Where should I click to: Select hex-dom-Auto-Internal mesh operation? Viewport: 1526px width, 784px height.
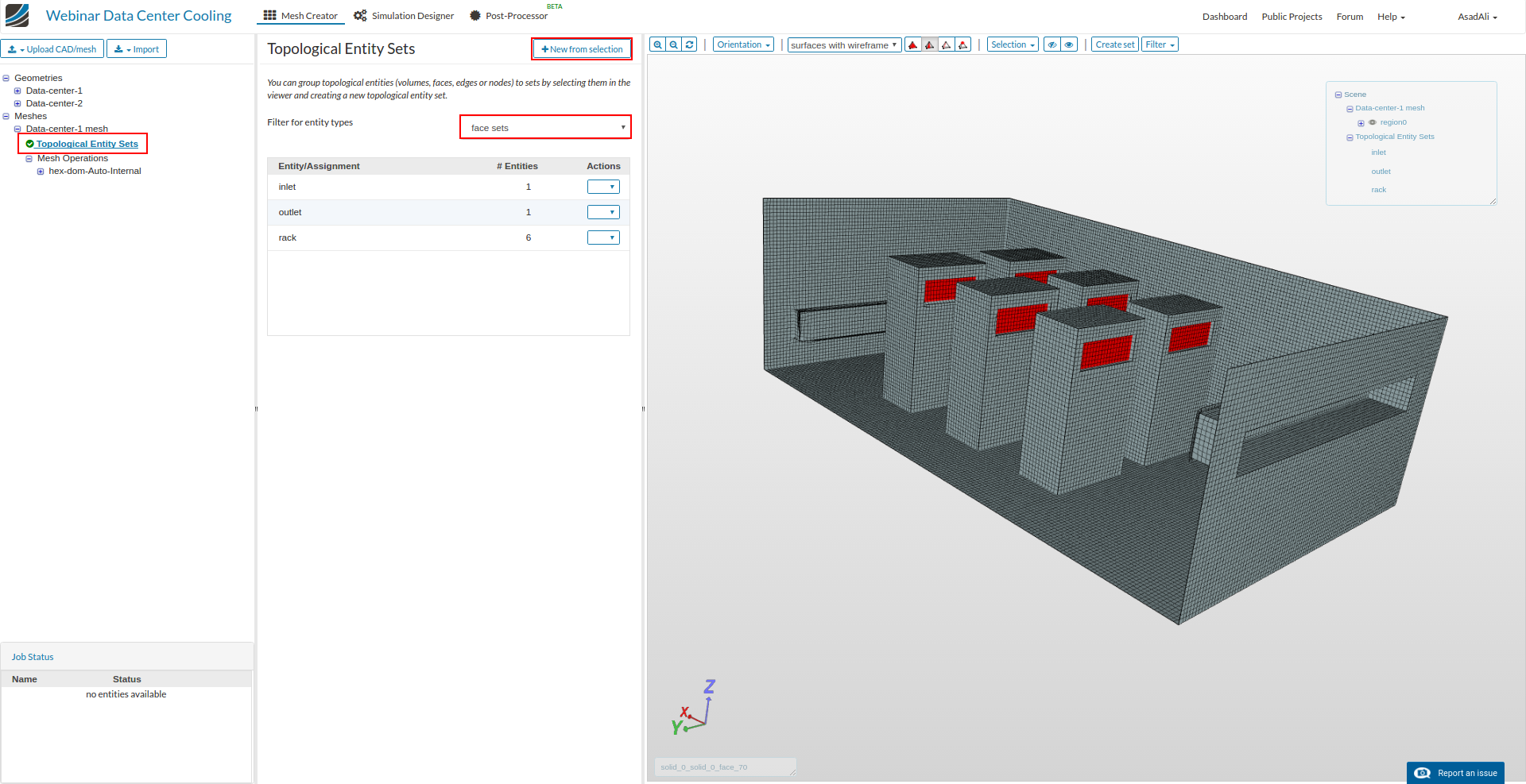(95, 171)
